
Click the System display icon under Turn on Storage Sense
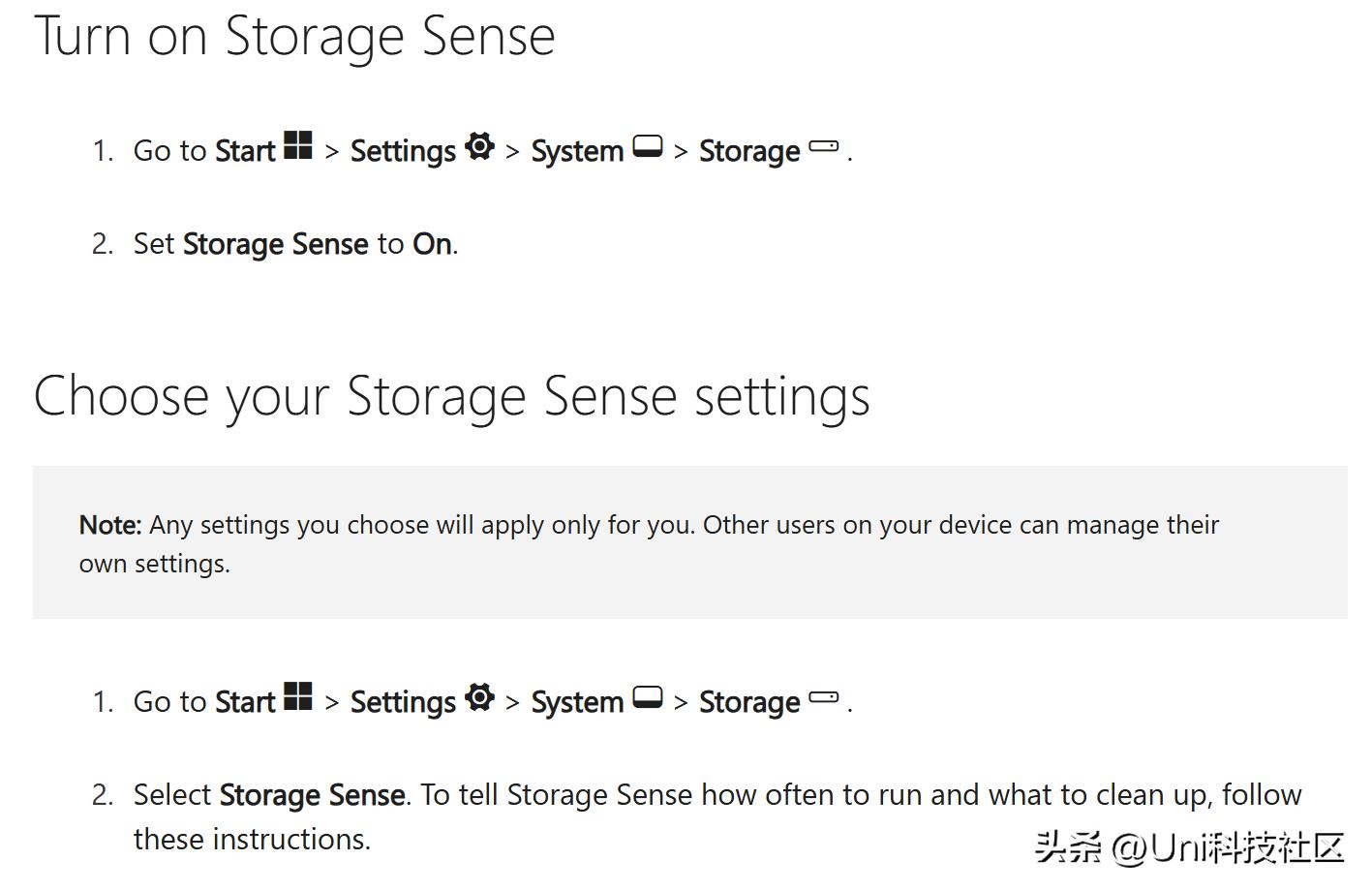[x=648, y=146]
